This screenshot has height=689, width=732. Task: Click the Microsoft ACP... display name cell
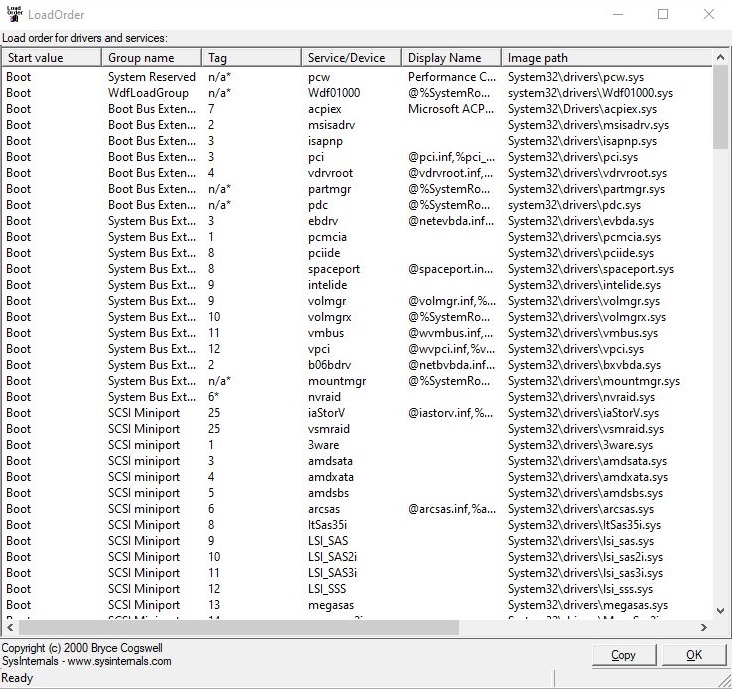point(451,109)
